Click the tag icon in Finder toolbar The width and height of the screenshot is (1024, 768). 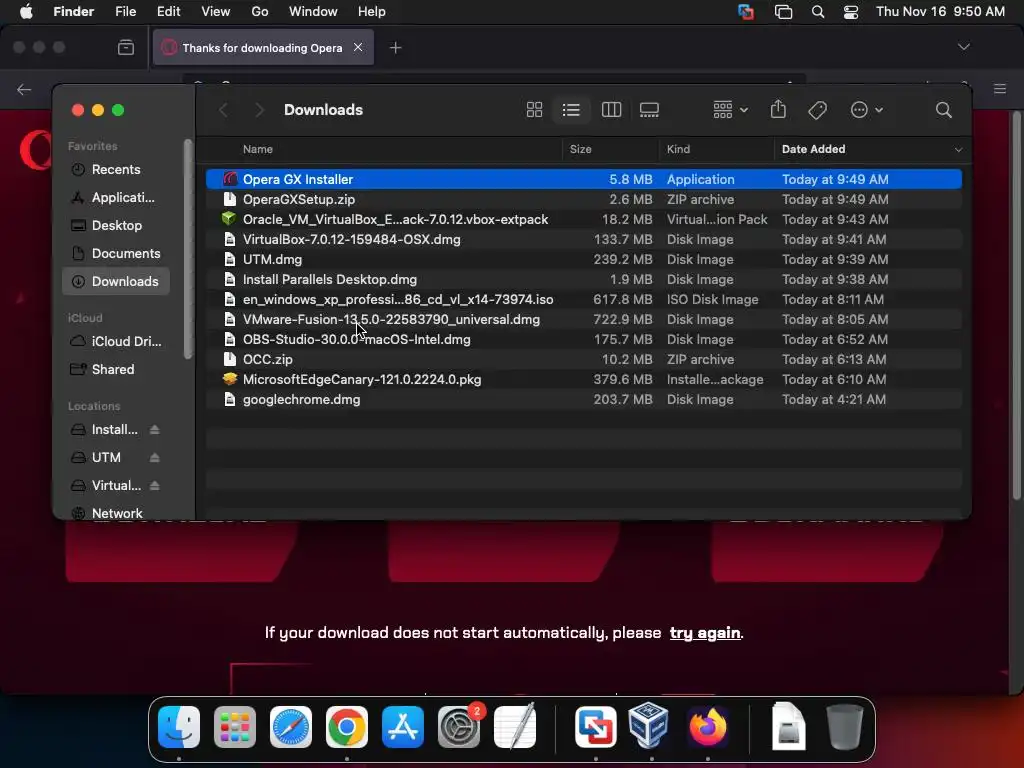(x=817, y=110)
